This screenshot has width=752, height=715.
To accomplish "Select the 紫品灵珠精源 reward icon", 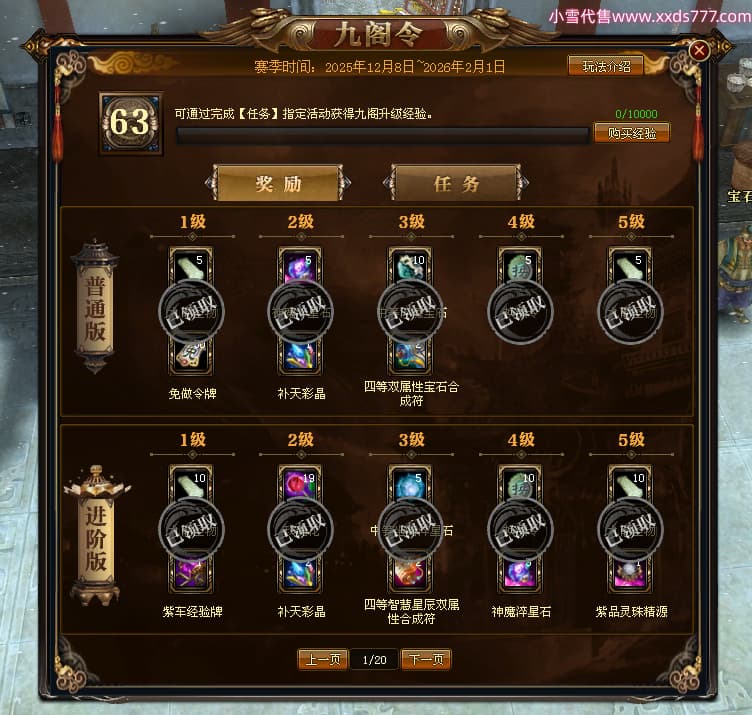I will pos(630,574).
